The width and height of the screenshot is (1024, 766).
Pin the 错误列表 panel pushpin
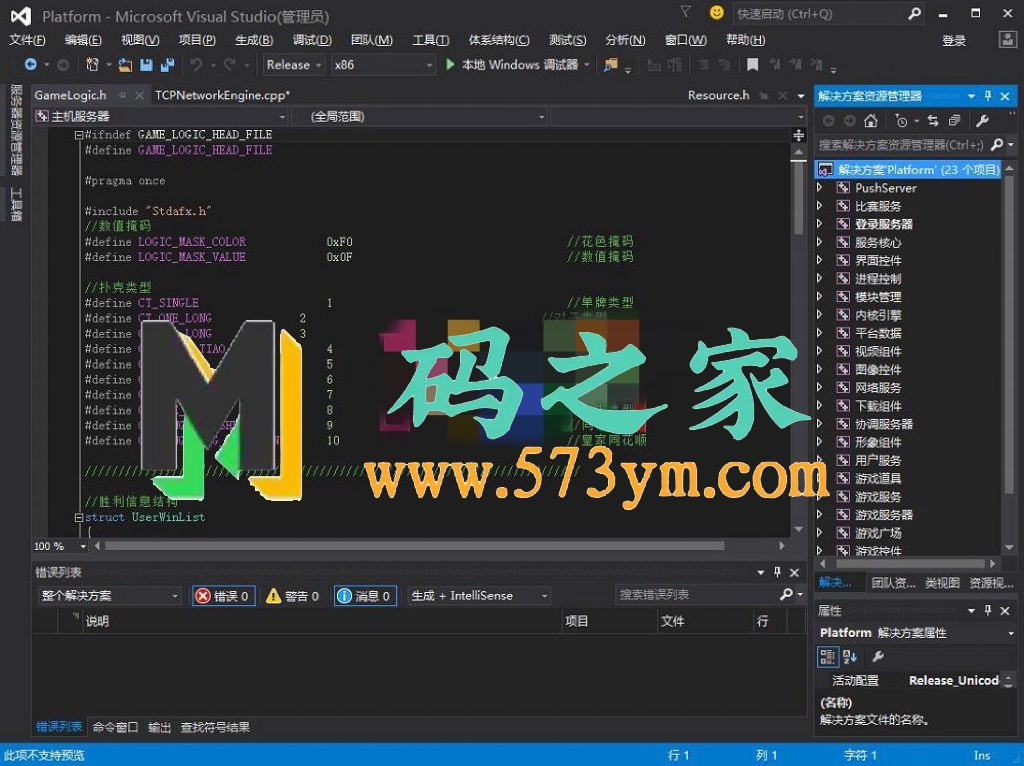(777, 572)
